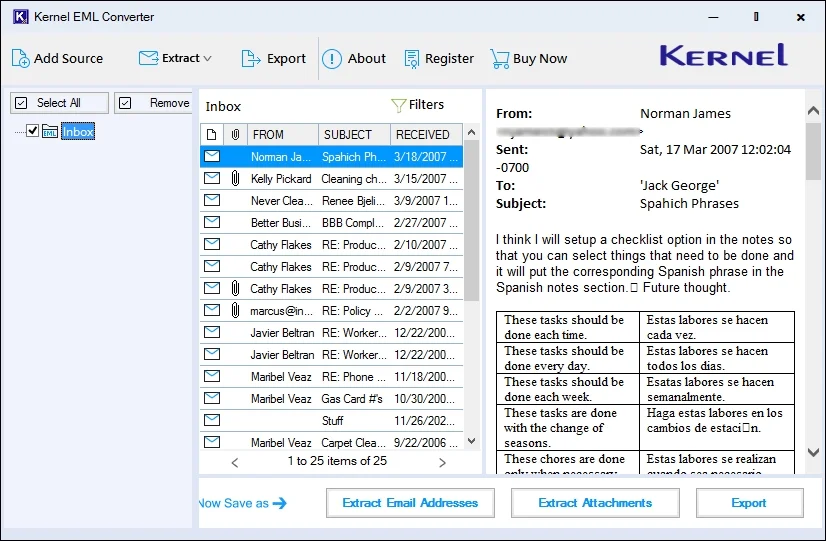Click envelope icon of Never Clea... email

[212, 200]
